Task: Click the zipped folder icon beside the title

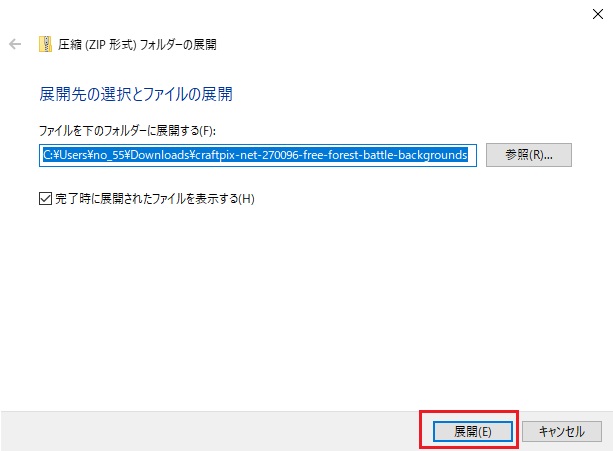Action: (45, 44)
